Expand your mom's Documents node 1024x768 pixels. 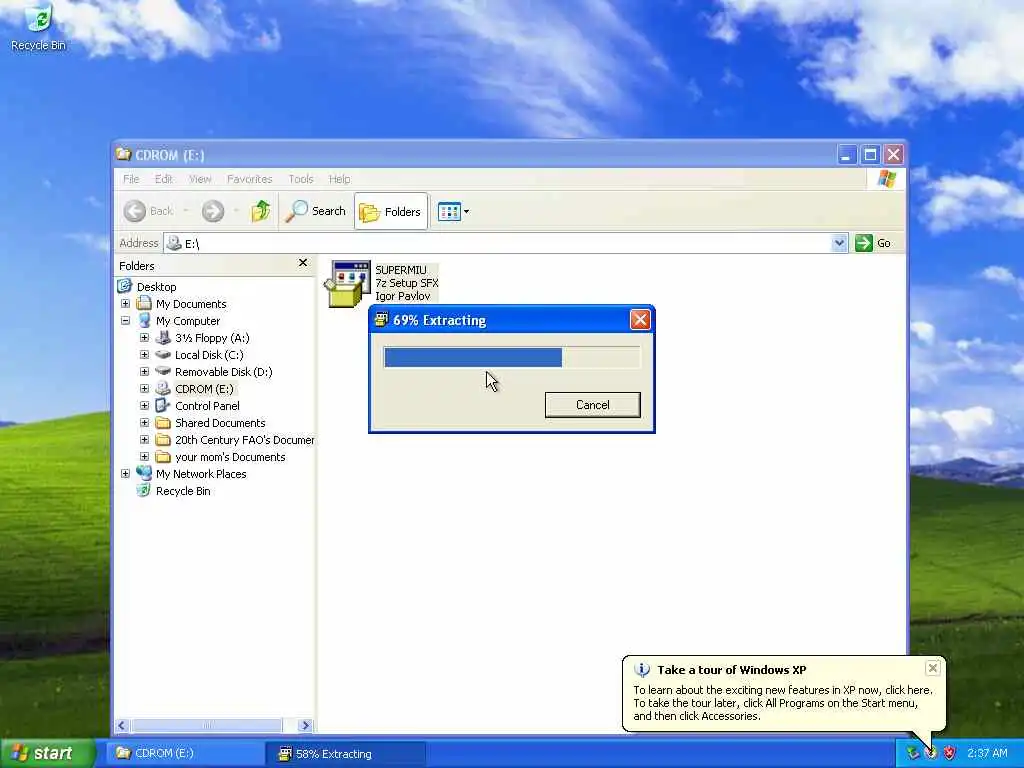(x=144, y=456)
